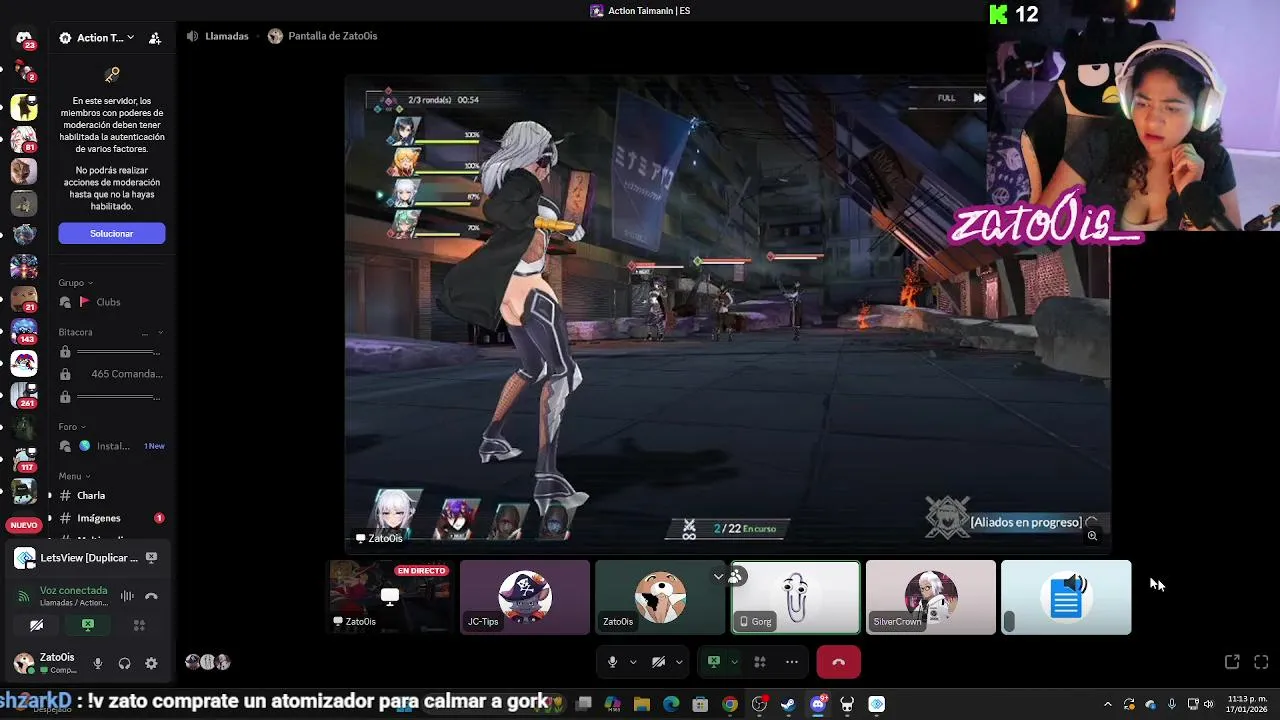
Task: Open the locked 465 Comanda... channel
Action: point(112,374)
